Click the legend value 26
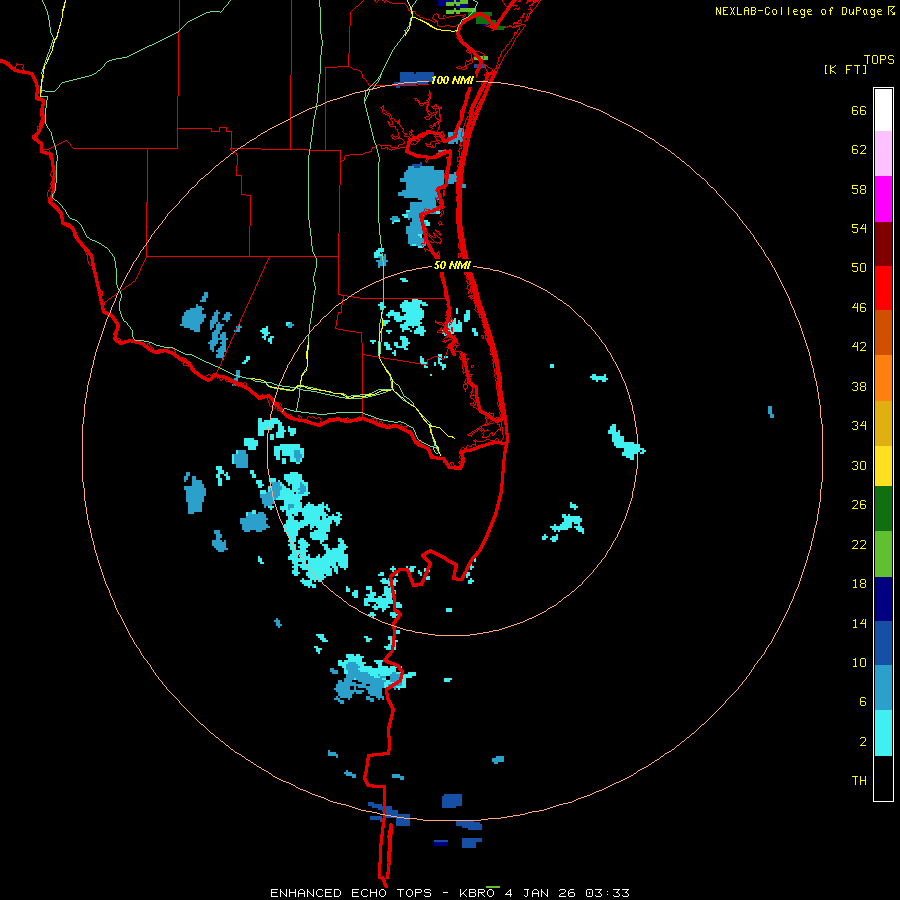Screen dimensions: 900x900 (x=859, y=505)
